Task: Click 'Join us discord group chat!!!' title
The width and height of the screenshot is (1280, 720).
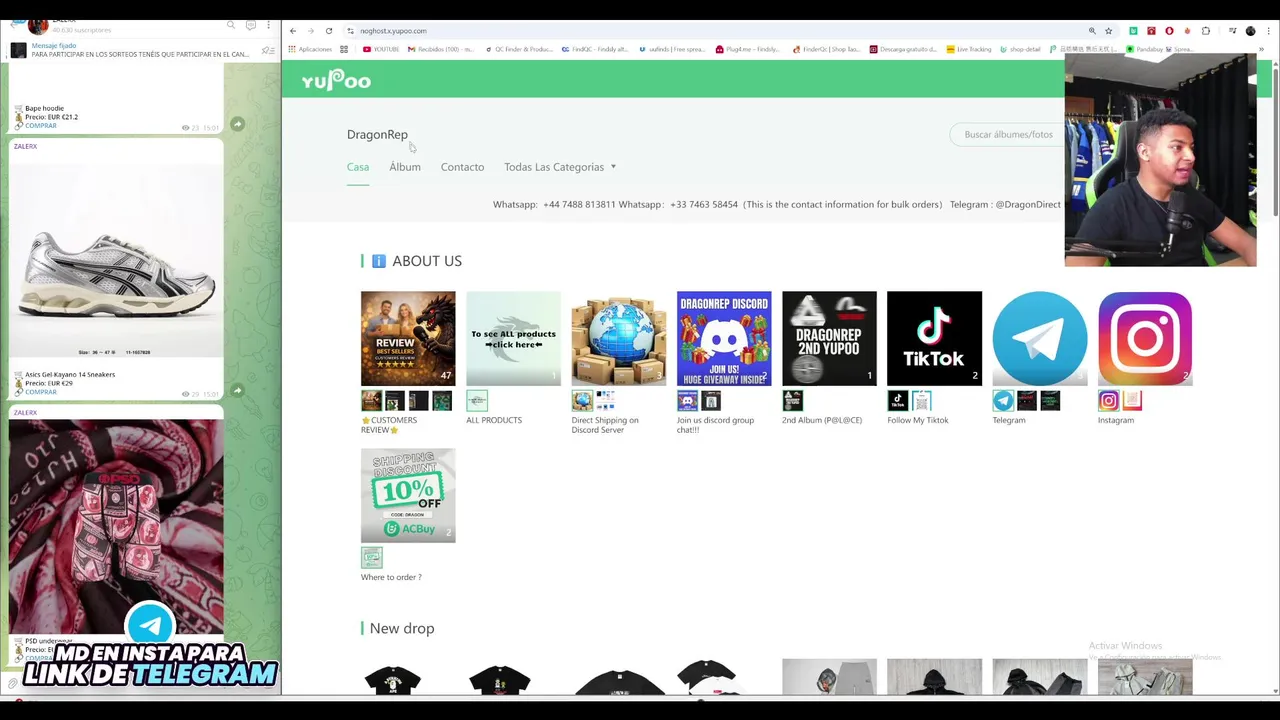Action: [715, 424]
